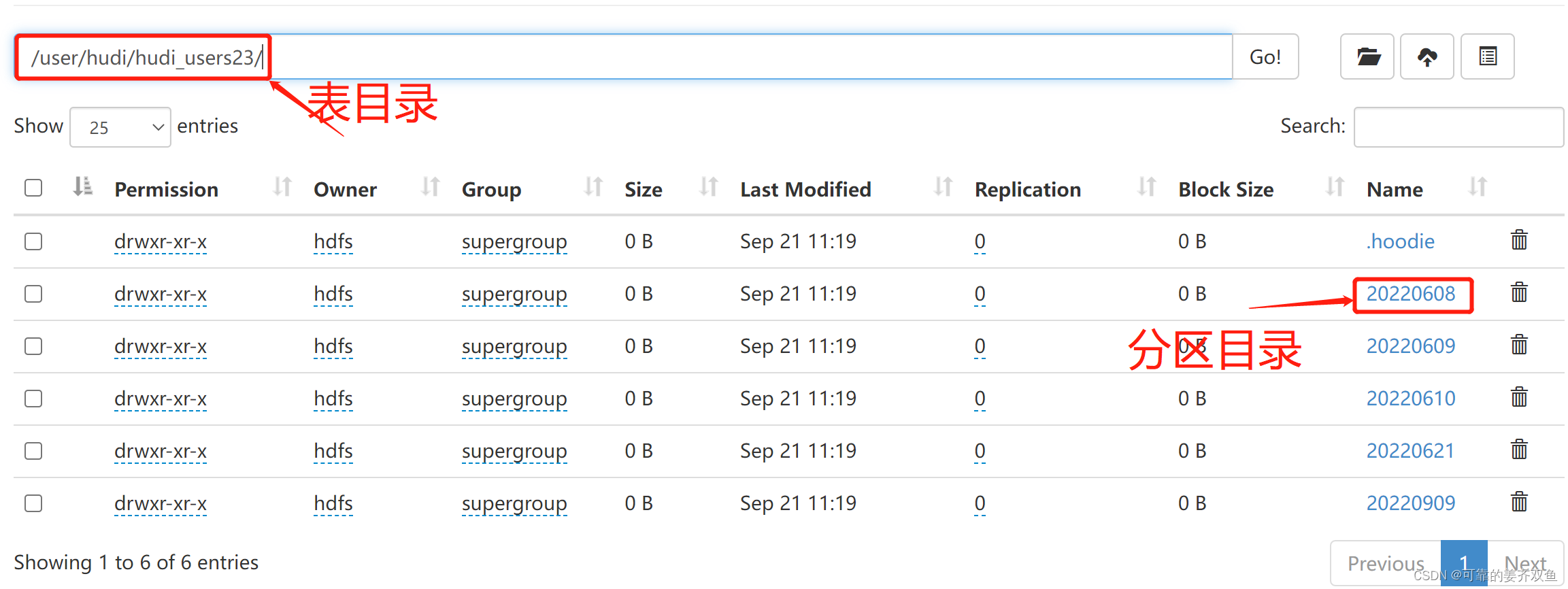Open the .hoodie directory link
Viewport: 1568px width, 589px height.
(x=1400, y=241)
